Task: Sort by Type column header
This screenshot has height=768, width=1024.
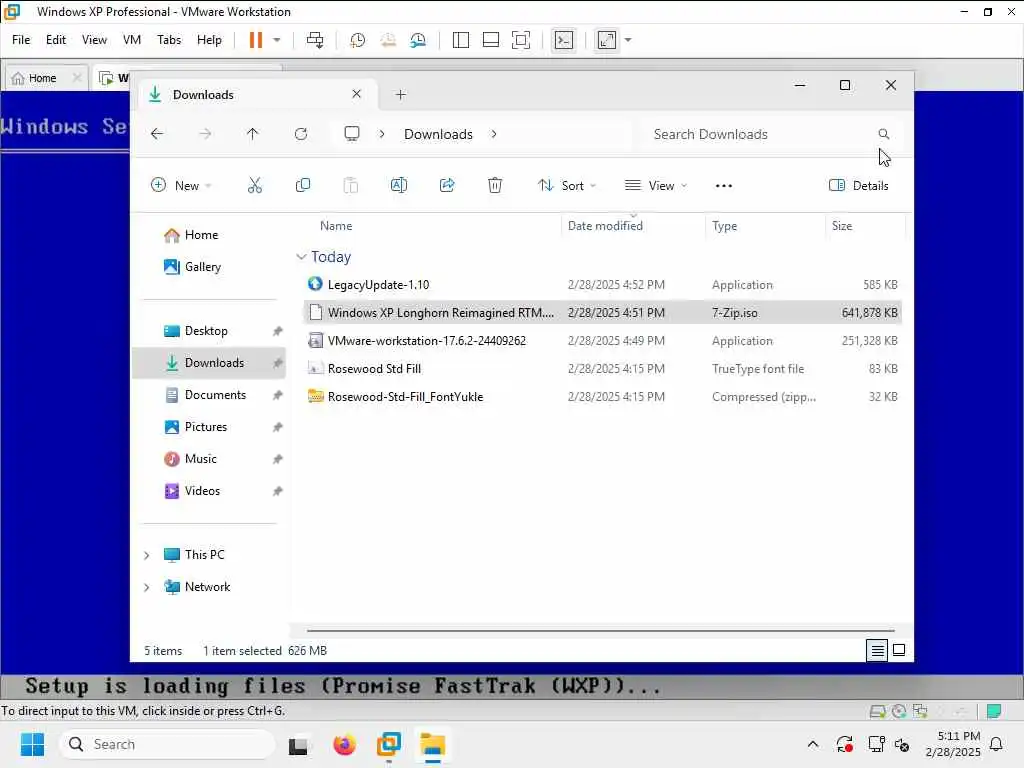Action: point(724,226)
